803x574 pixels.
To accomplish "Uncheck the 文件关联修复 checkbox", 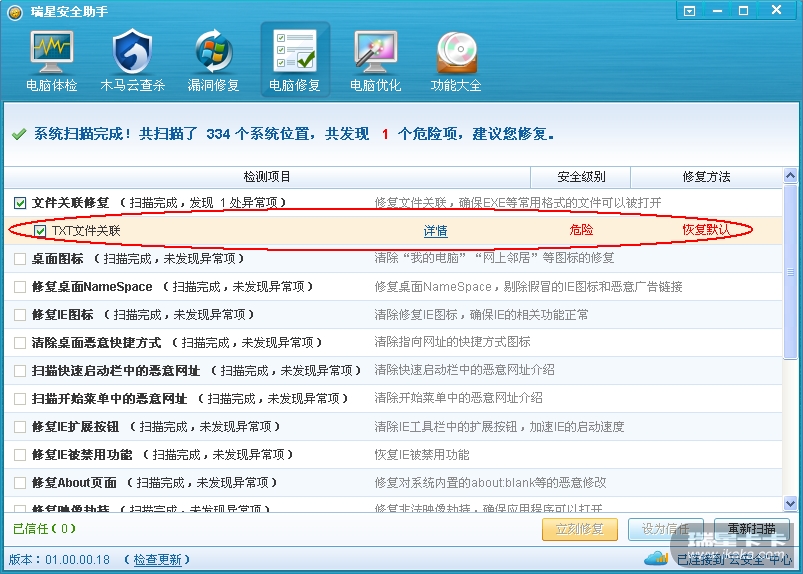I will tap(20, 203).
